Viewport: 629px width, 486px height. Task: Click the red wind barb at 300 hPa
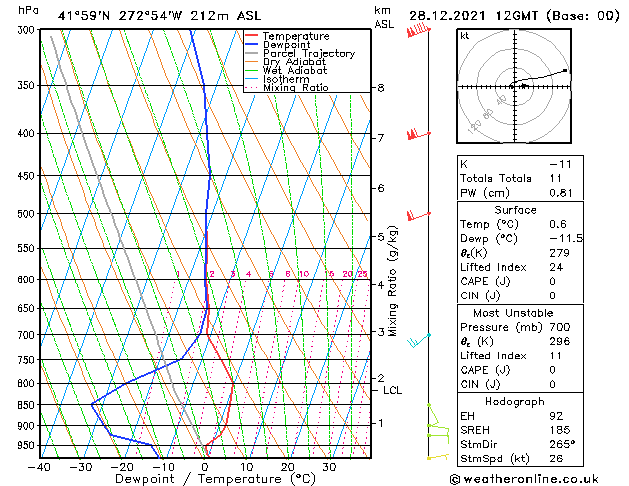point(418,30)
